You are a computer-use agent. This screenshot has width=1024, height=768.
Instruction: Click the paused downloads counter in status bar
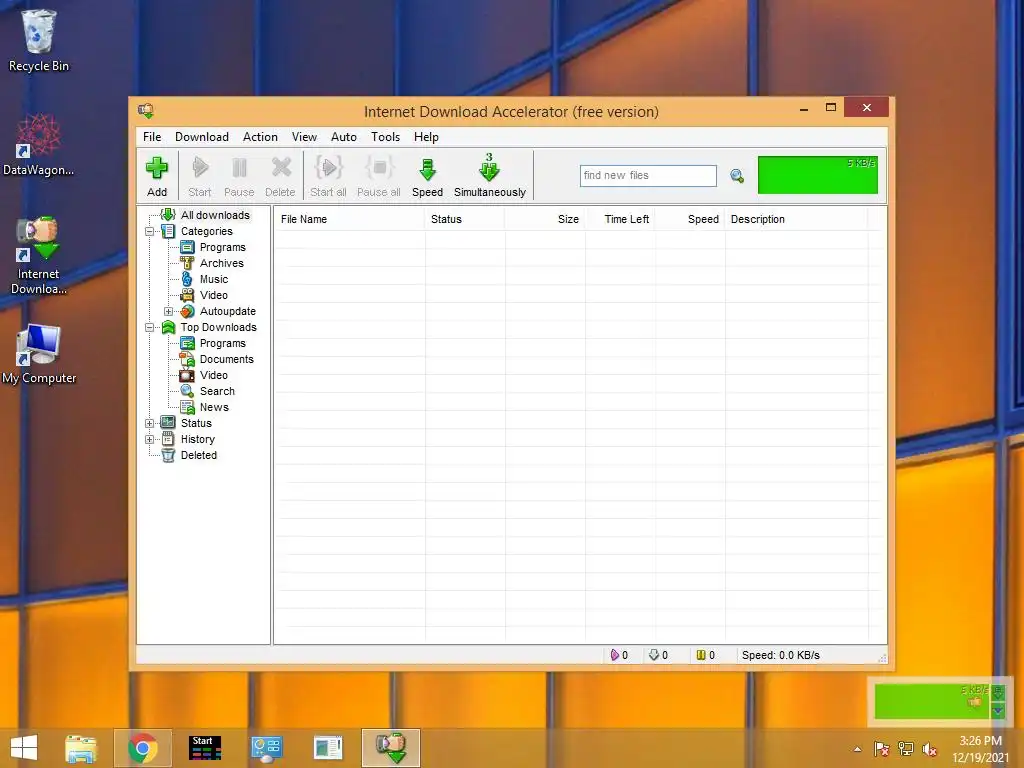[x=705, y=655]
